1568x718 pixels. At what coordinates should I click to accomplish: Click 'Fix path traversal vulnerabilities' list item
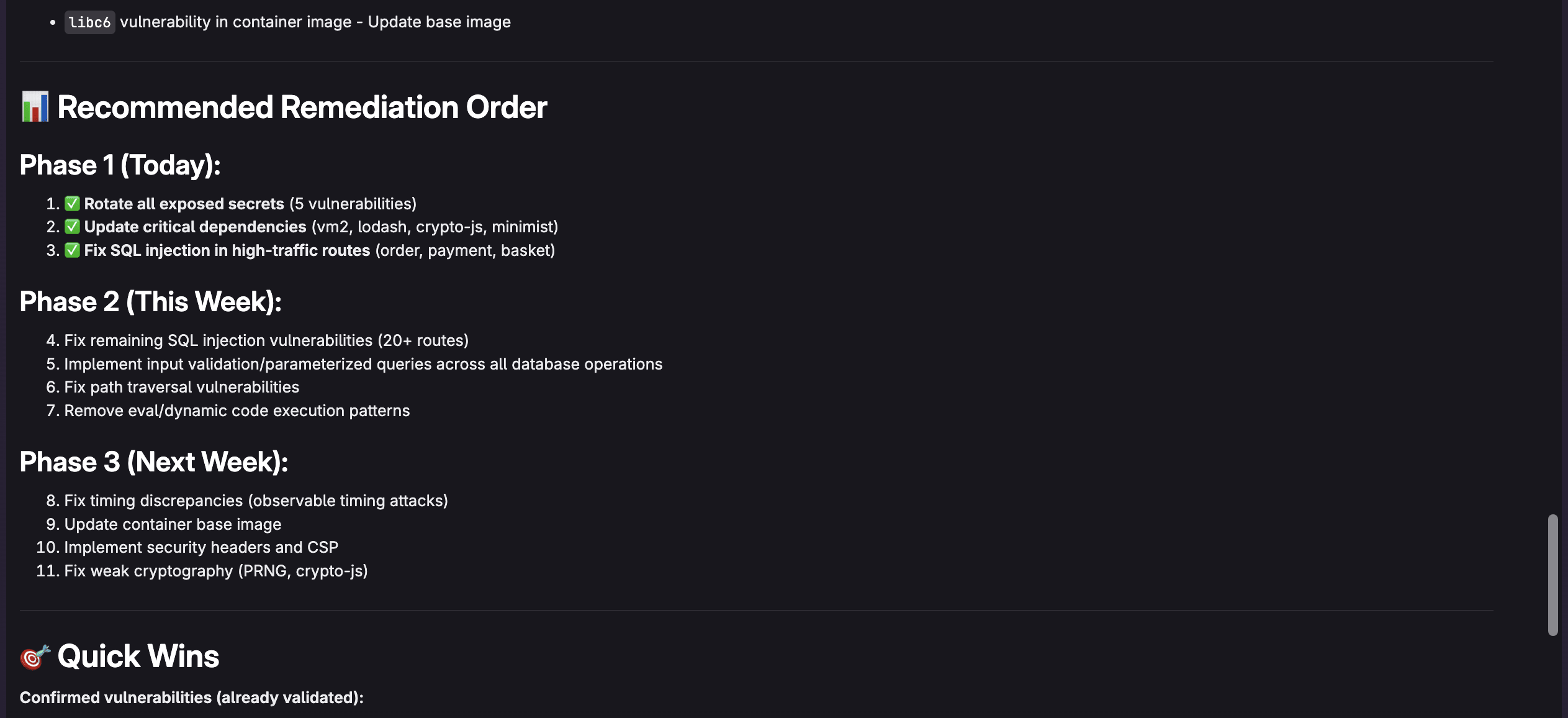(182, 387)
